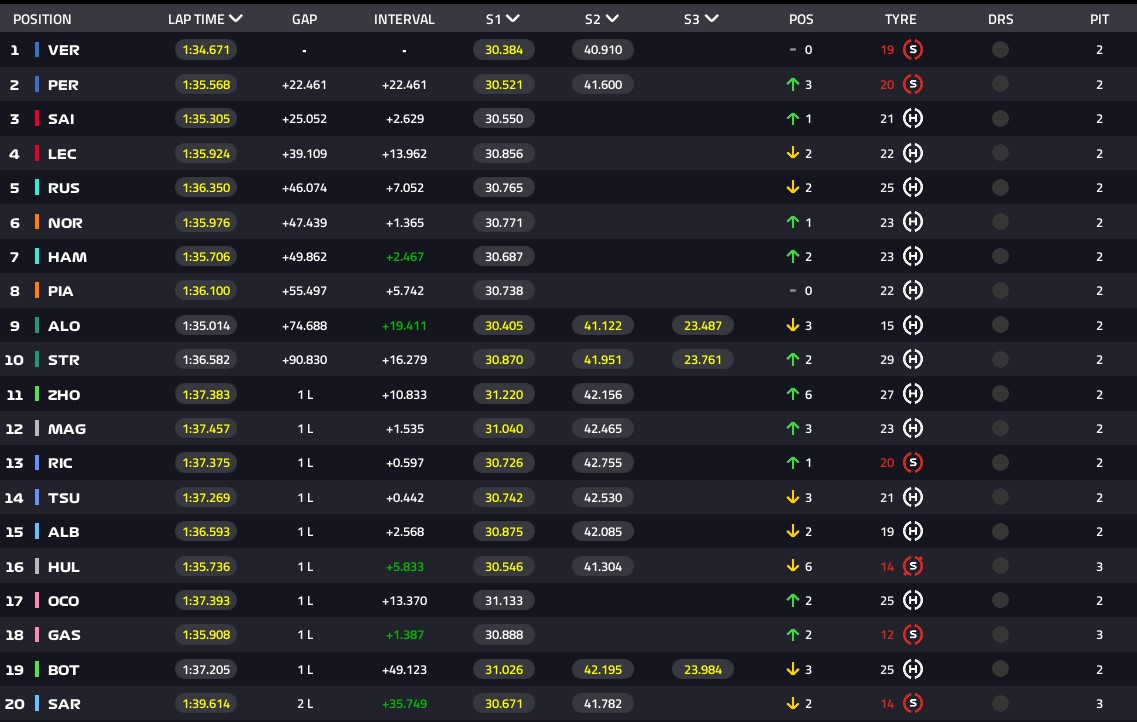Click Hulkenberg's soft tyre icon
1137x722 pixels.
point(912,566)
